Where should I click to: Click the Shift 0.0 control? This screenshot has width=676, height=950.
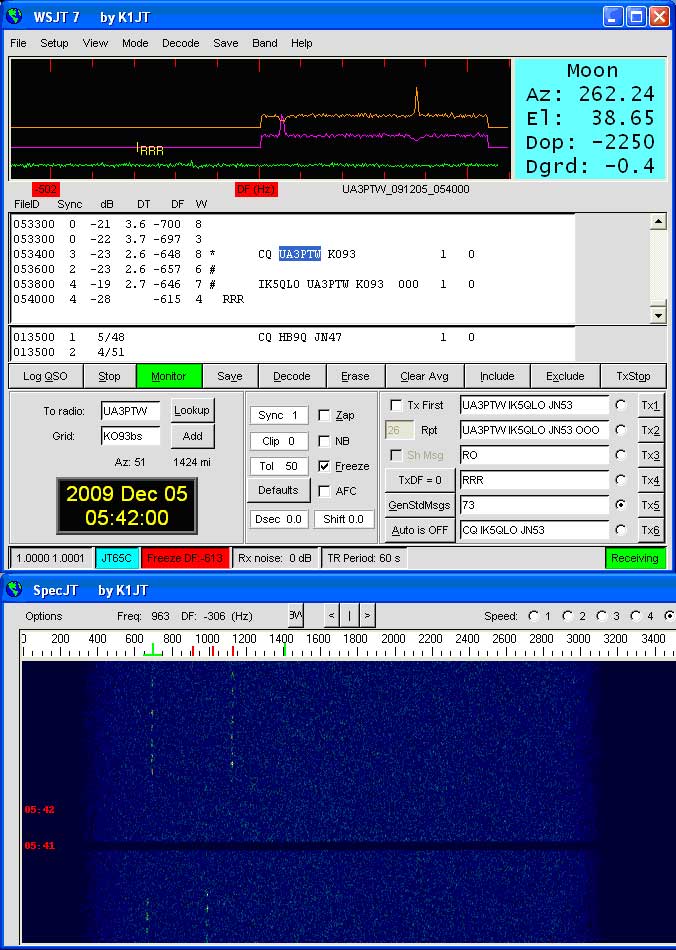tap(343, 519)
